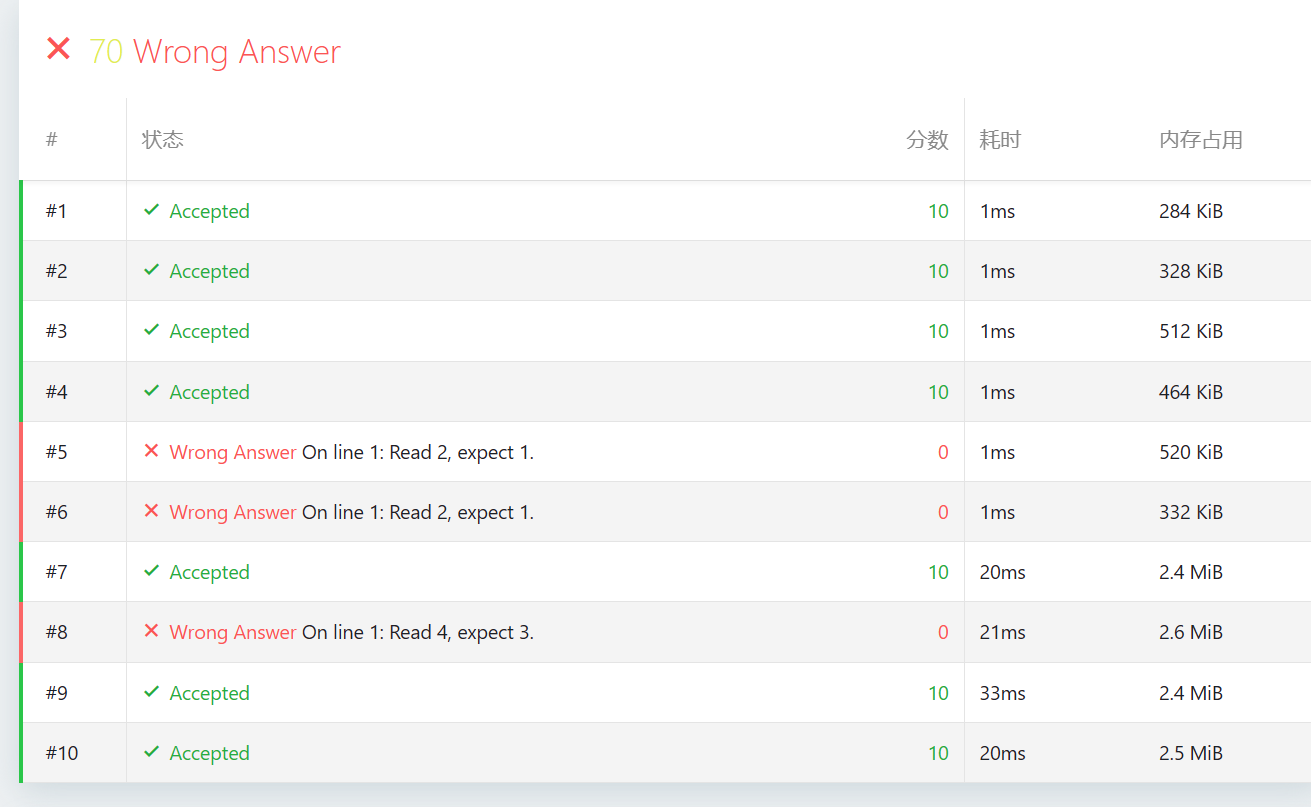This screenshot has height=807, width=1311.
Task: Click the red X icon in row #5
Action: [x=152, y=451]
